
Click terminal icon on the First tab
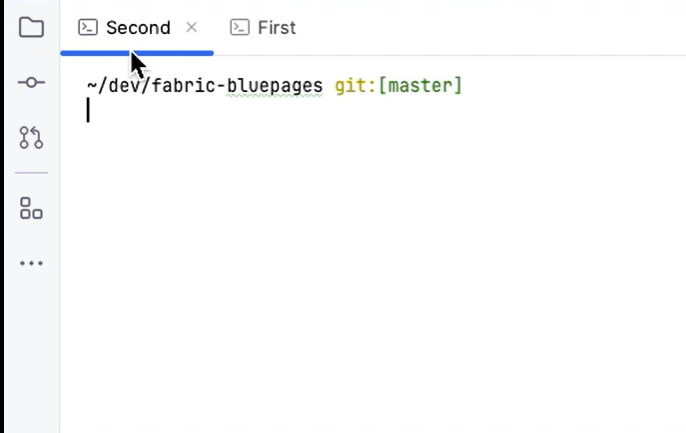[240, 28]
